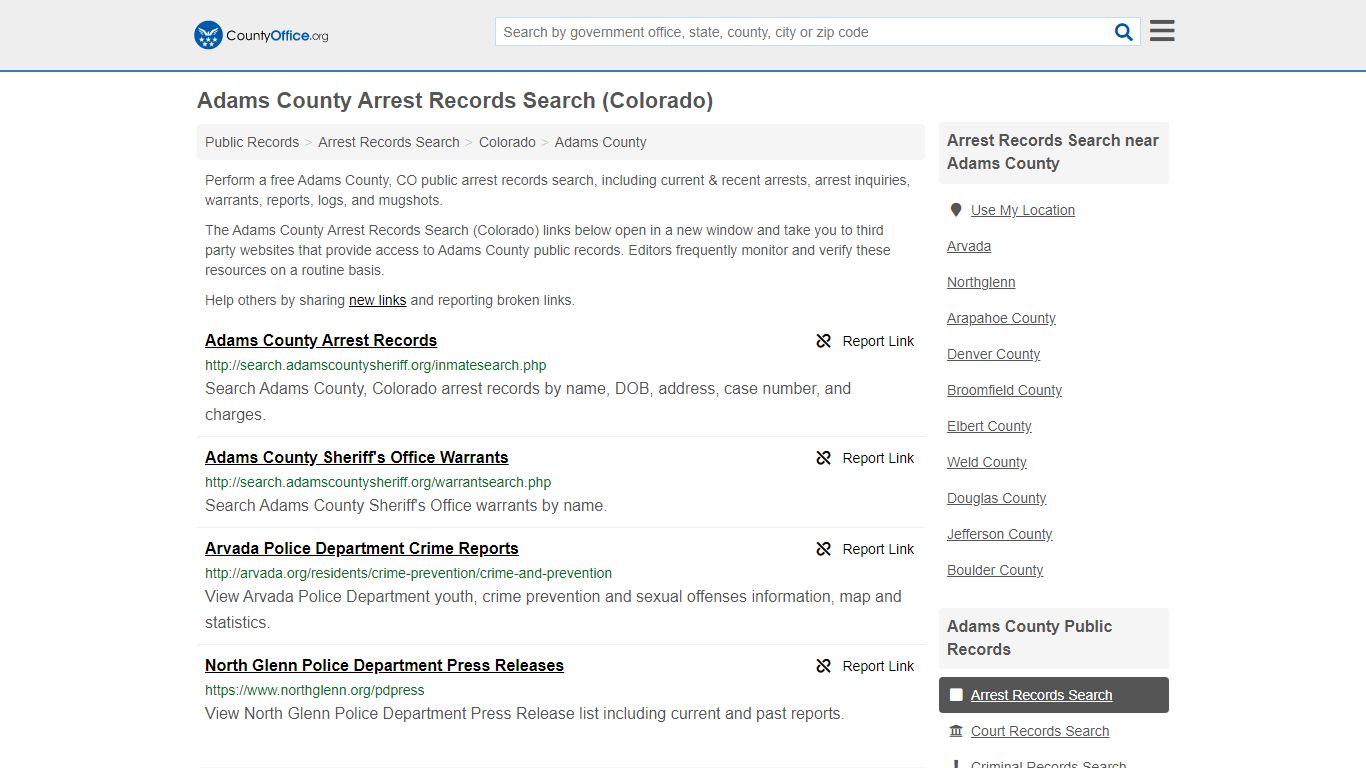Report Link for Sheriff's Office Warrants

pos(878,458)
